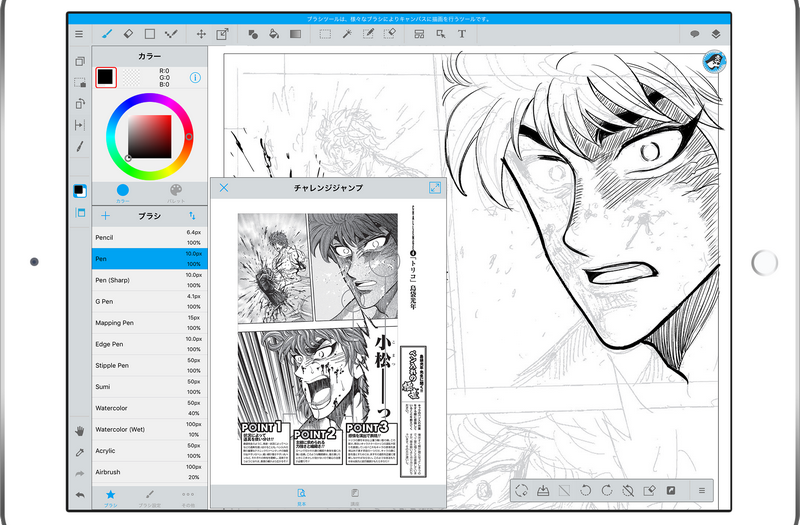Toggle the foreground/background color panel icon
This screenshot has width=800, height=525.
coord(80,191)
